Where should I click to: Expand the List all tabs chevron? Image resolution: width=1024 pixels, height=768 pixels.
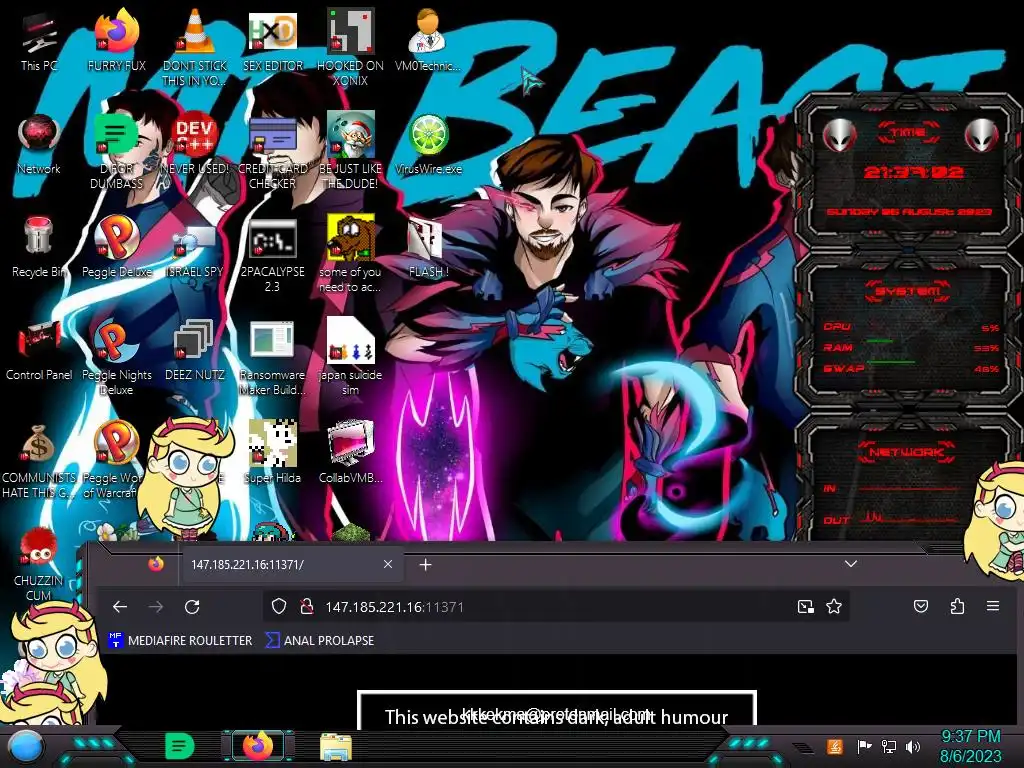850,564
